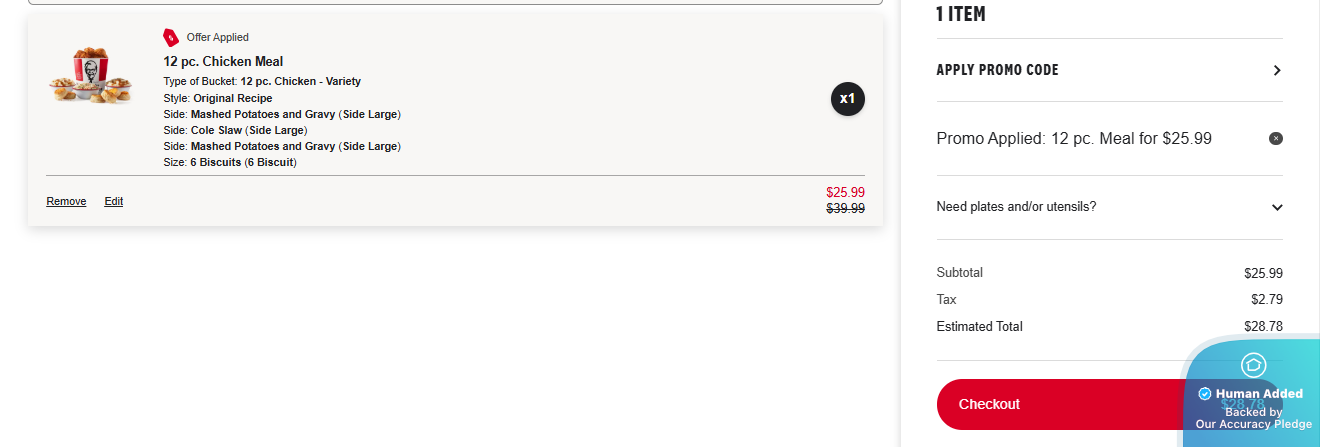The image size is (1320, 447).
Task: Expand the plates and utensils chevron
Action: pos(1277,207)
